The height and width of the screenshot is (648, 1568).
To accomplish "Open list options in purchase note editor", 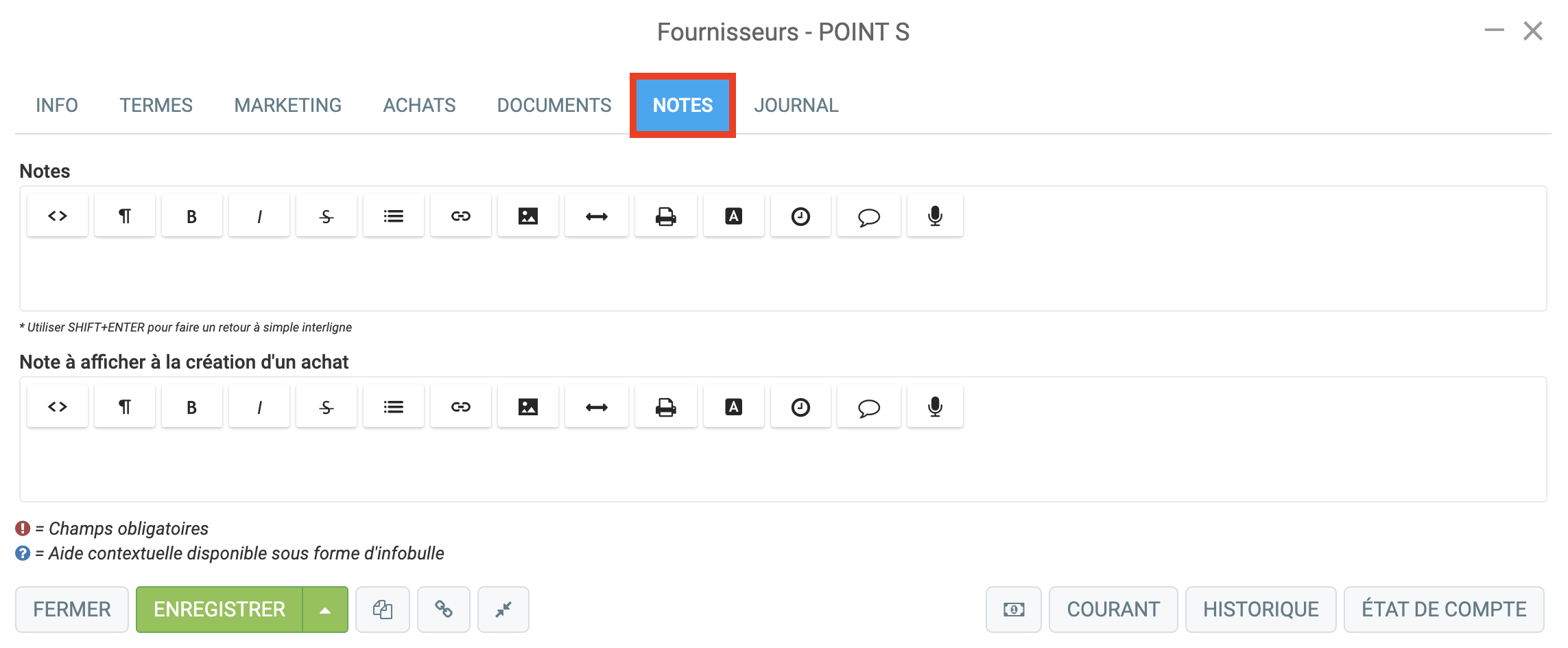I will [x=394, y=407].
